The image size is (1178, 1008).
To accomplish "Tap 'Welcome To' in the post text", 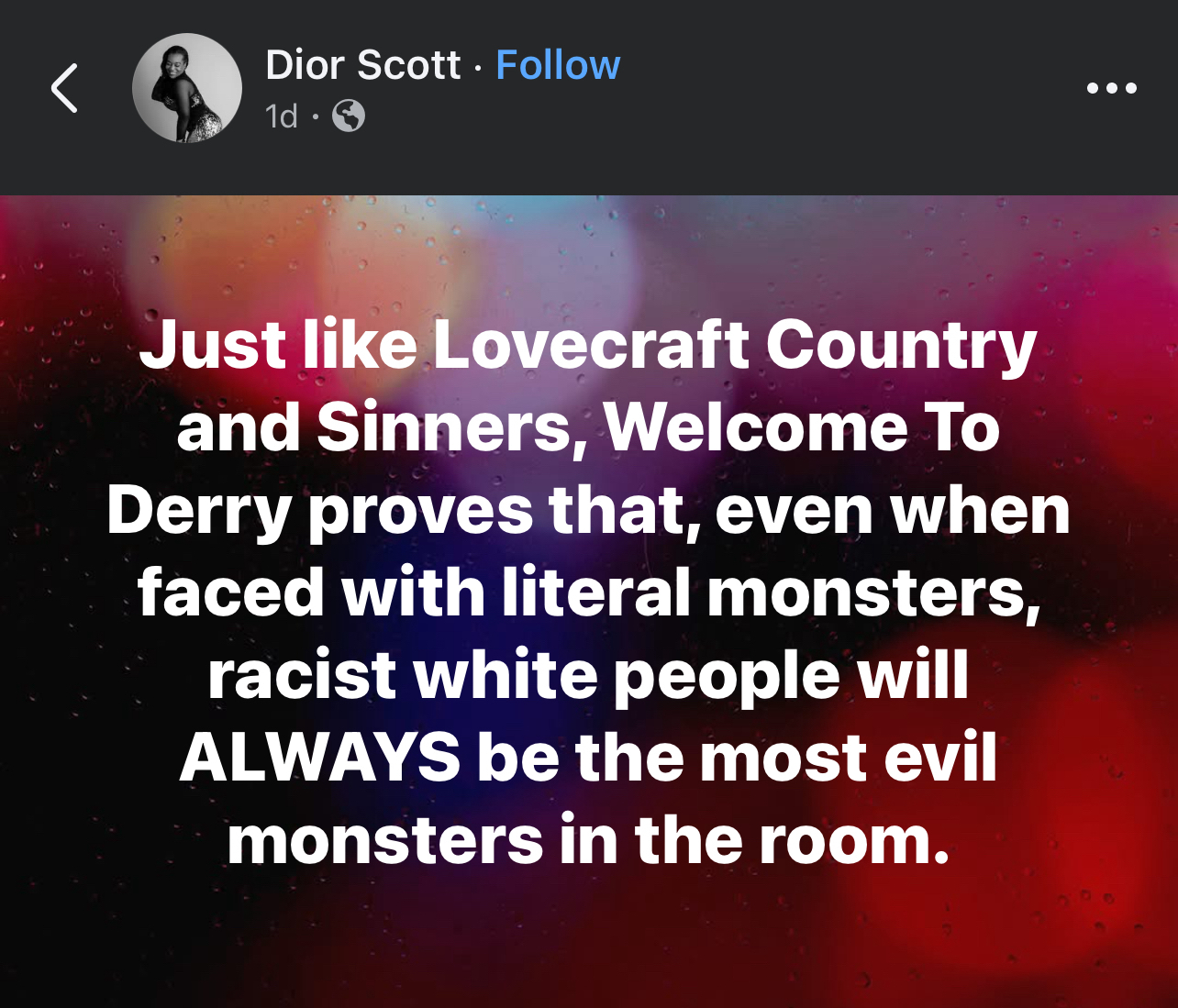I will coord(802,427).
